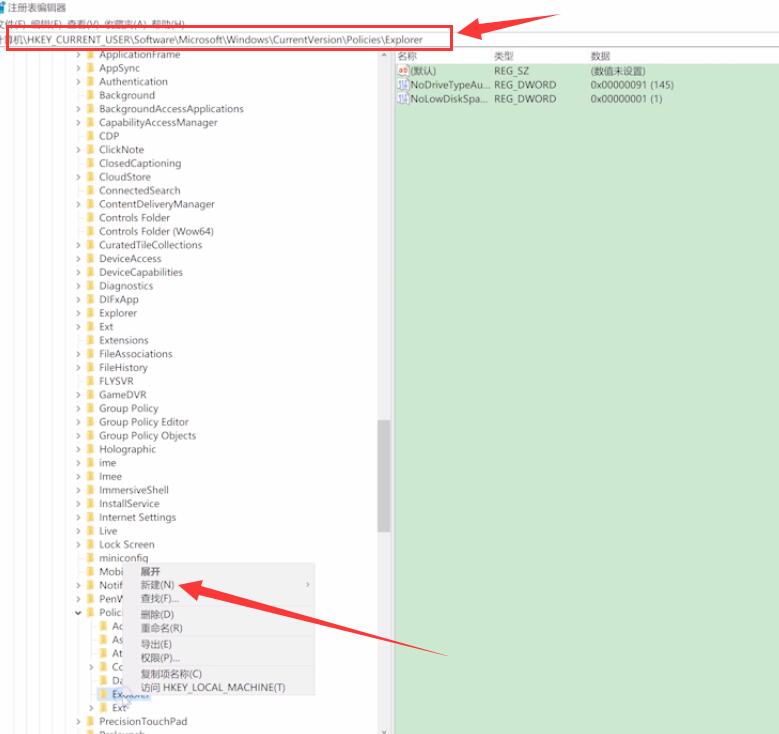Image resolution: width=779 pixels, height=734 pixels.
Task: Choose 删除(D) from the context menu
Action: tap(157, 615)
